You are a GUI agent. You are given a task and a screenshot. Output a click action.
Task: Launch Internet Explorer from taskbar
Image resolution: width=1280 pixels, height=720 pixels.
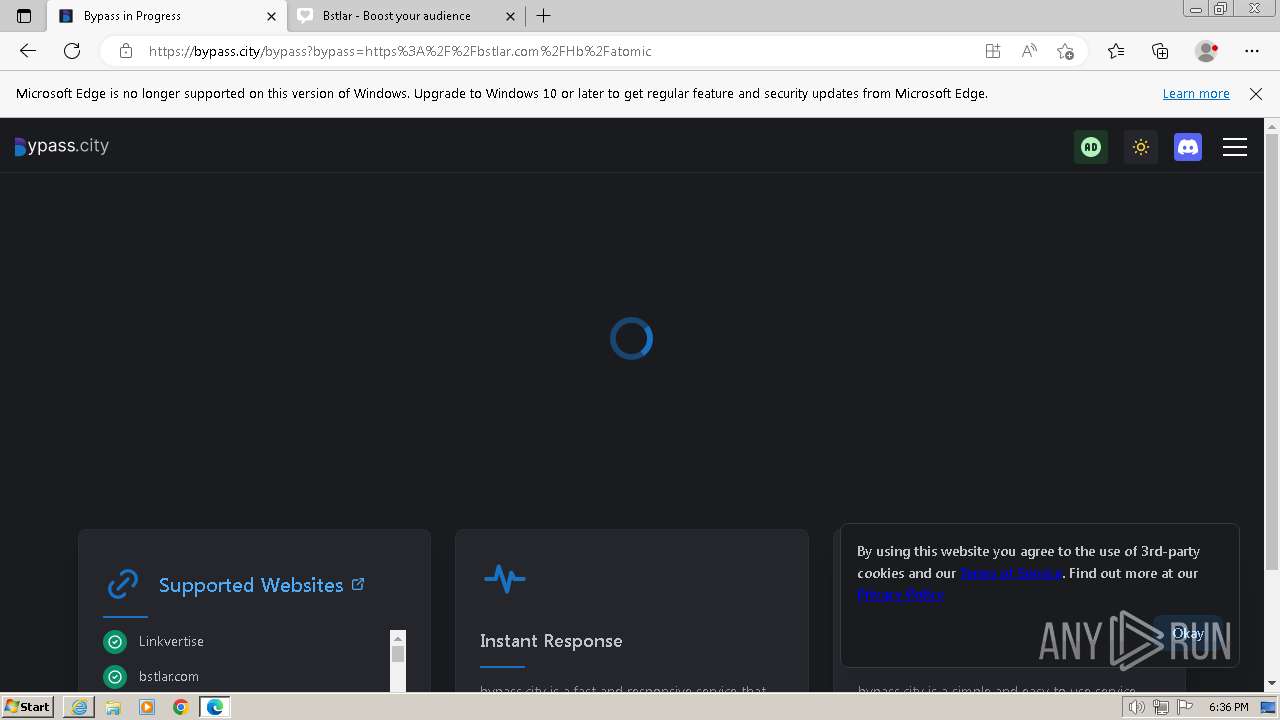pyautogui.click(x=79, y=707)
